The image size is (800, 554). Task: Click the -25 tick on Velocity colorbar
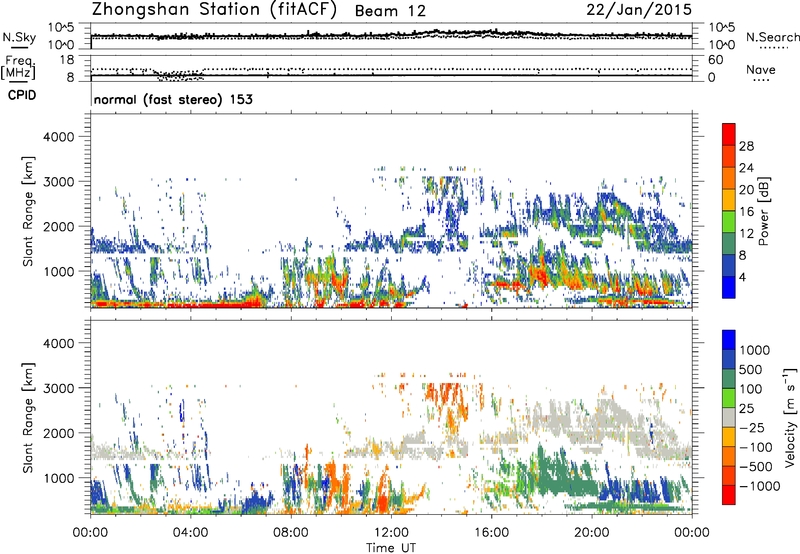[x=752, y=427]
